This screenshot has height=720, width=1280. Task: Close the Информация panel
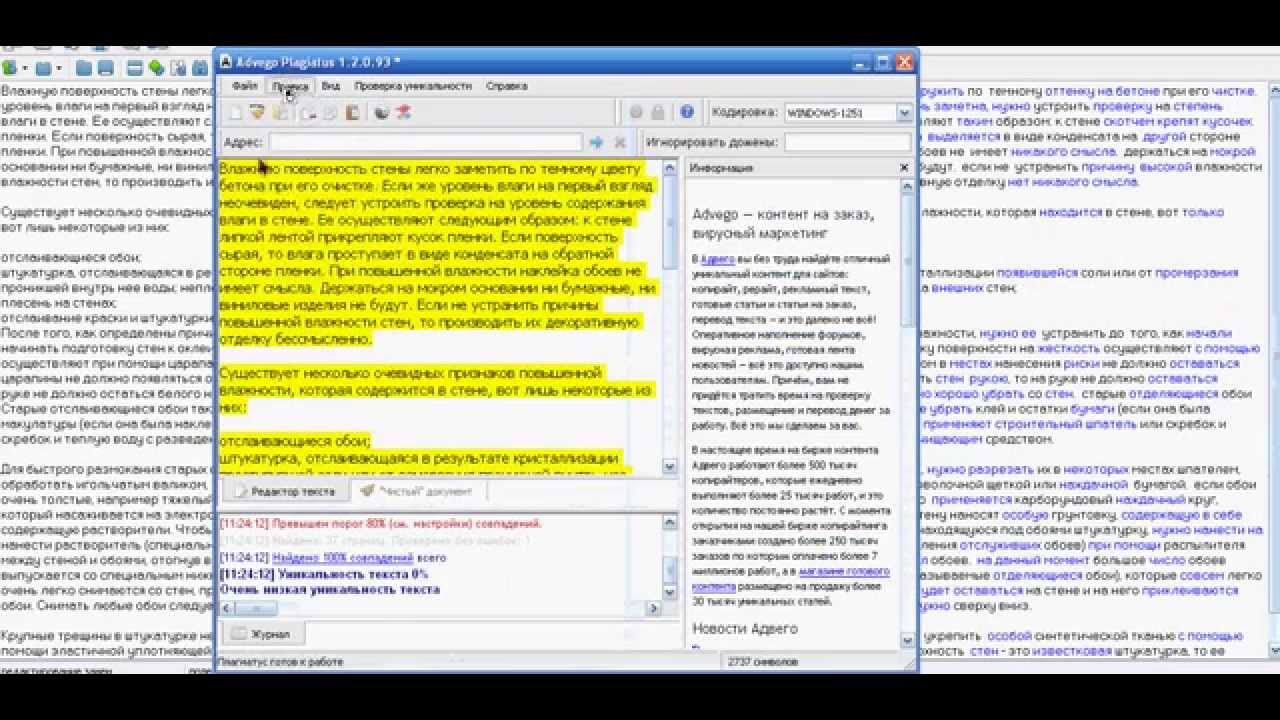904,168
